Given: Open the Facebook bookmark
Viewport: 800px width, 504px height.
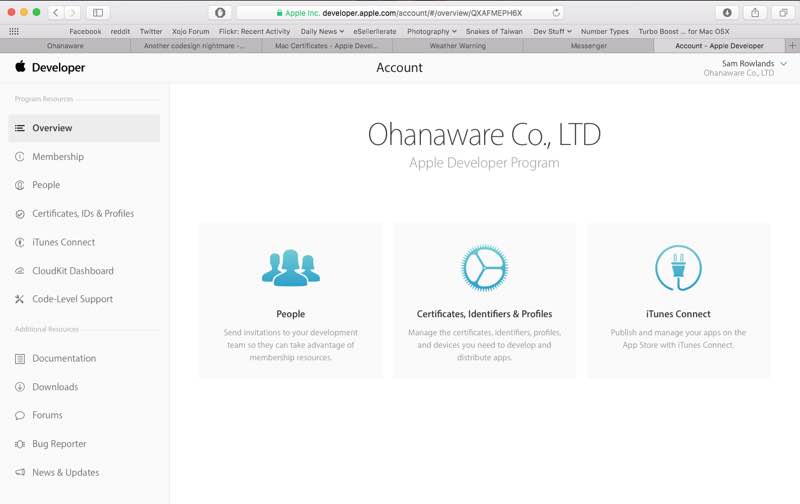Looking at the screenshot, I should 85,31.
